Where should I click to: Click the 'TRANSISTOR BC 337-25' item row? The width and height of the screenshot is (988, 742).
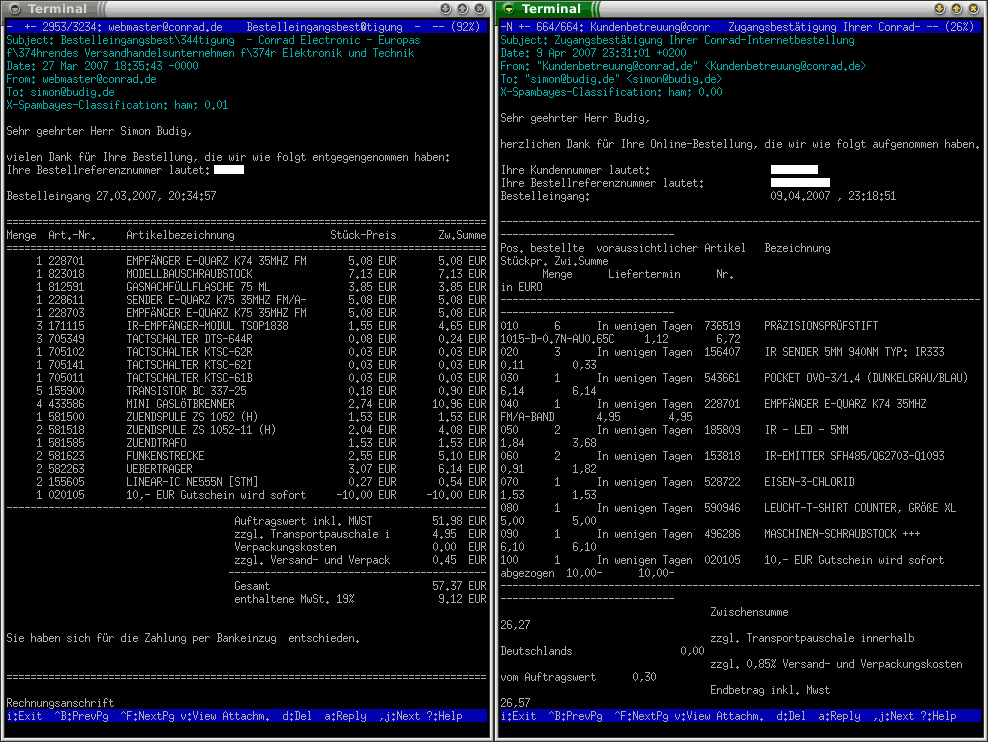tap(246, 391)
